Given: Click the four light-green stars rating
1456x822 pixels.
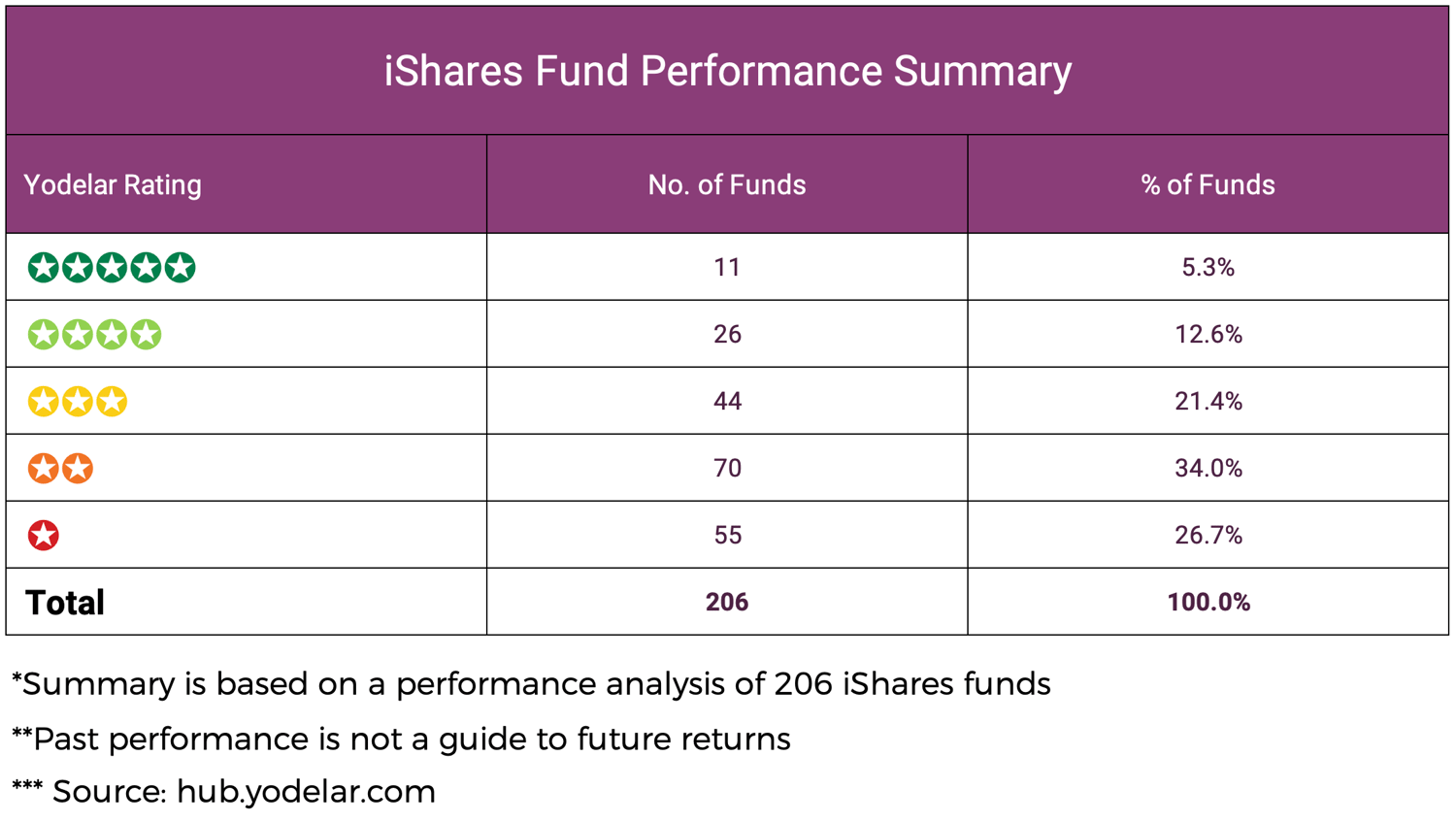Looking at the screenshot, I should (x=94, y=334).
